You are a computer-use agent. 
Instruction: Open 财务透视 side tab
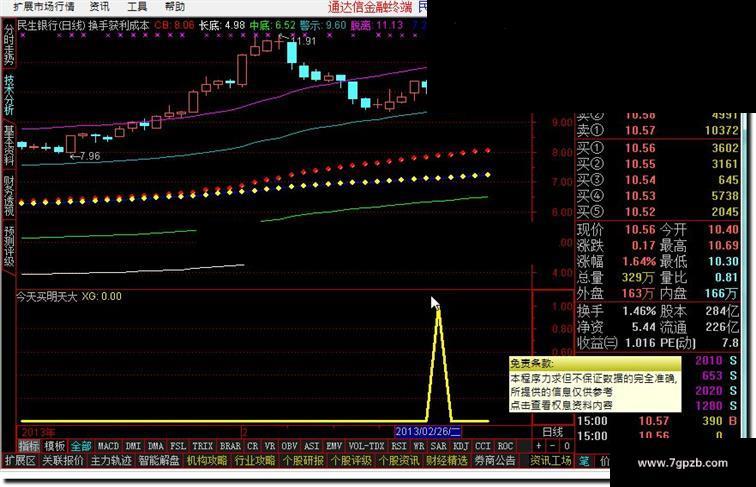[9, 195]
